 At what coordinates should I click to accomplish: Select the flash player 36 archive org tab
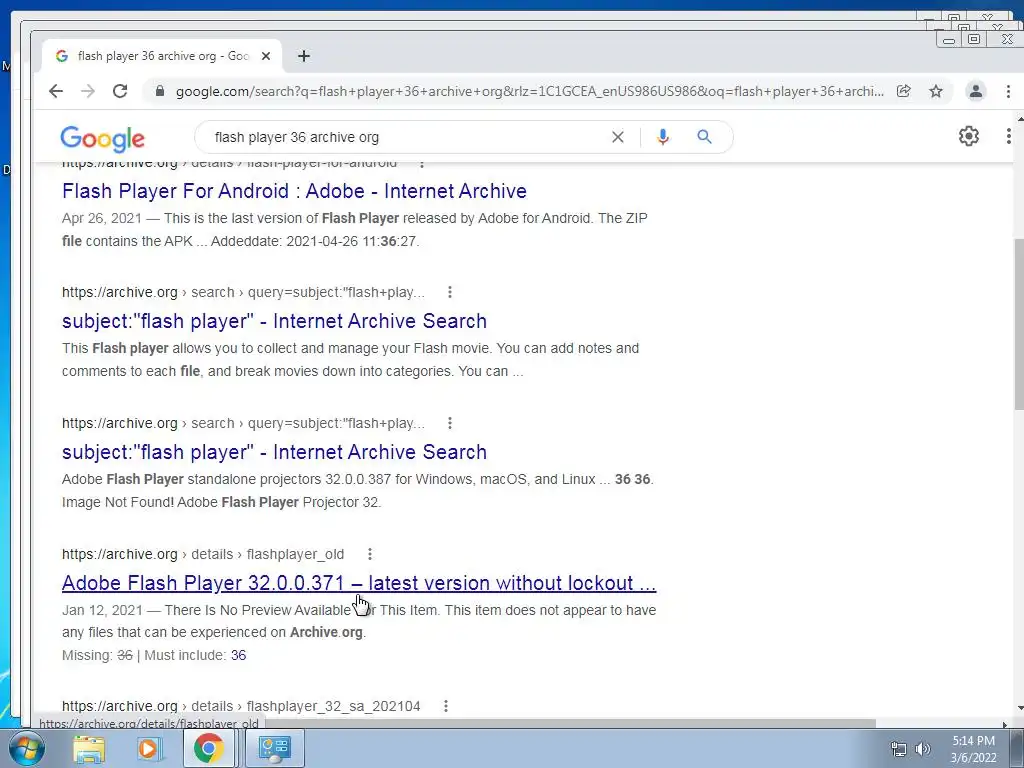(x=162, y=56)
